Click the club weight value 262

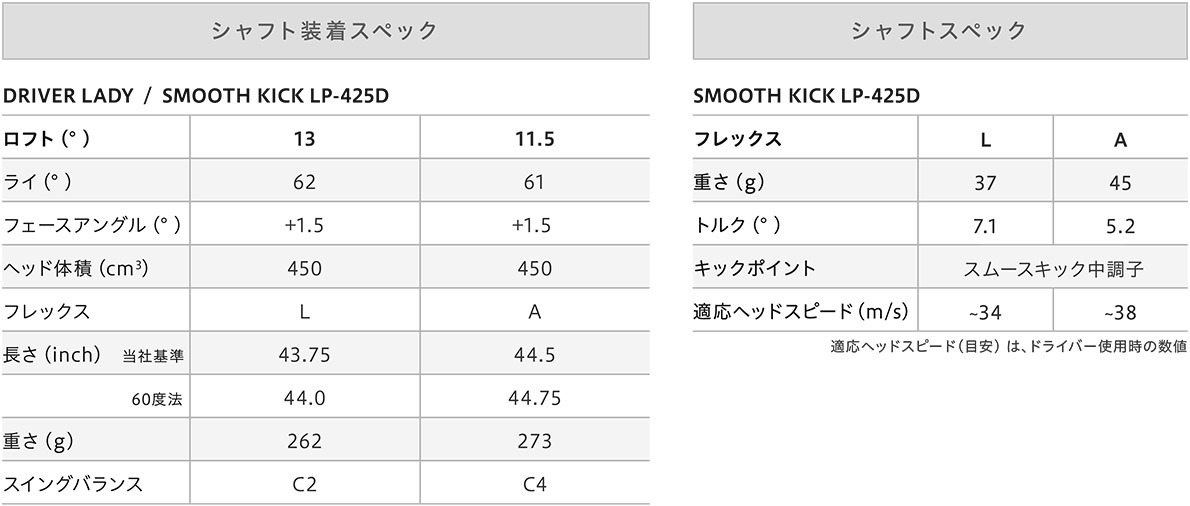point(304,441)
